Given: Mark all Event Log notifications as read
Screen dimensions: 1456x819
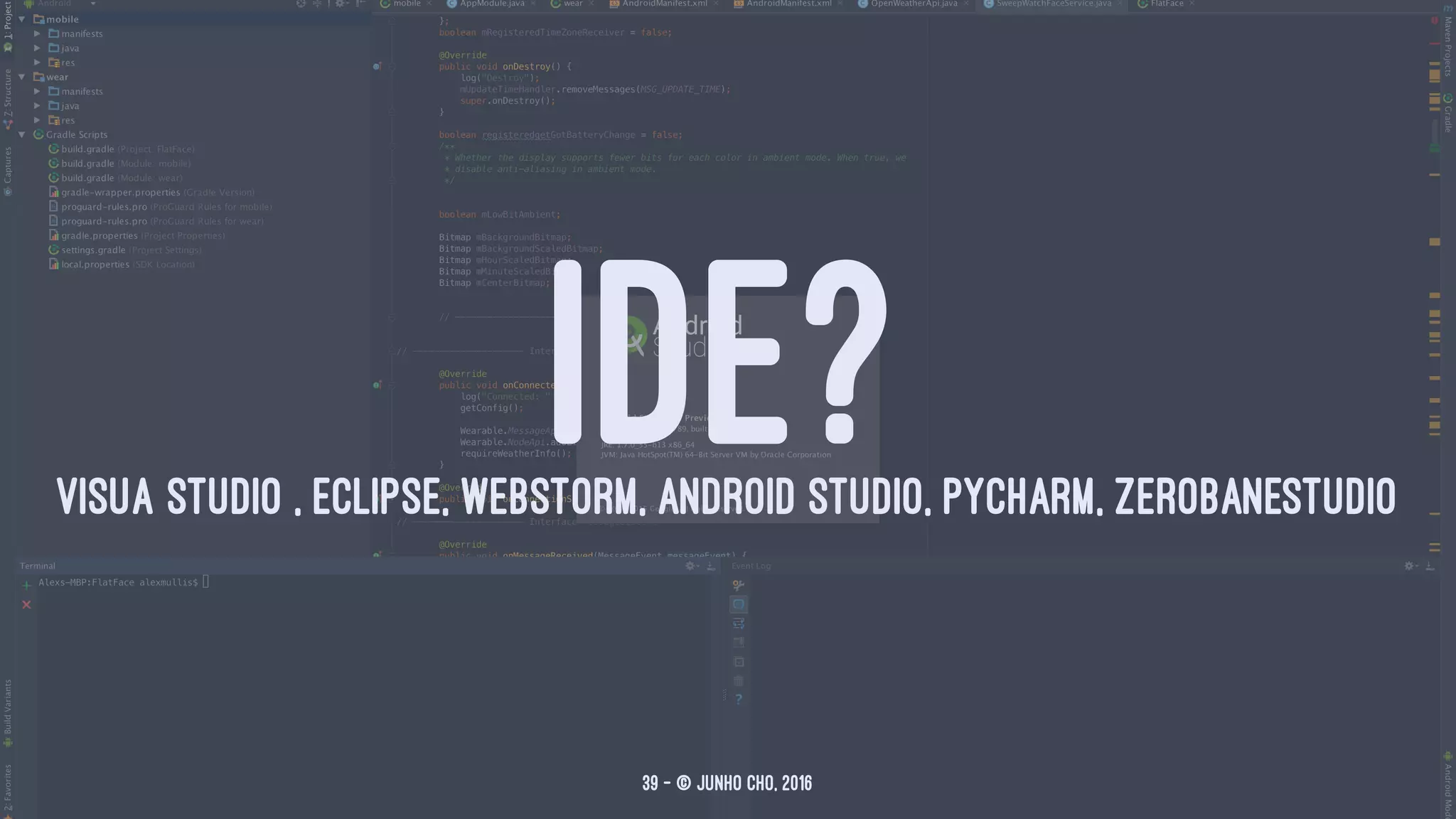Looking at the screenshot, I should click(x=739, y=662).
